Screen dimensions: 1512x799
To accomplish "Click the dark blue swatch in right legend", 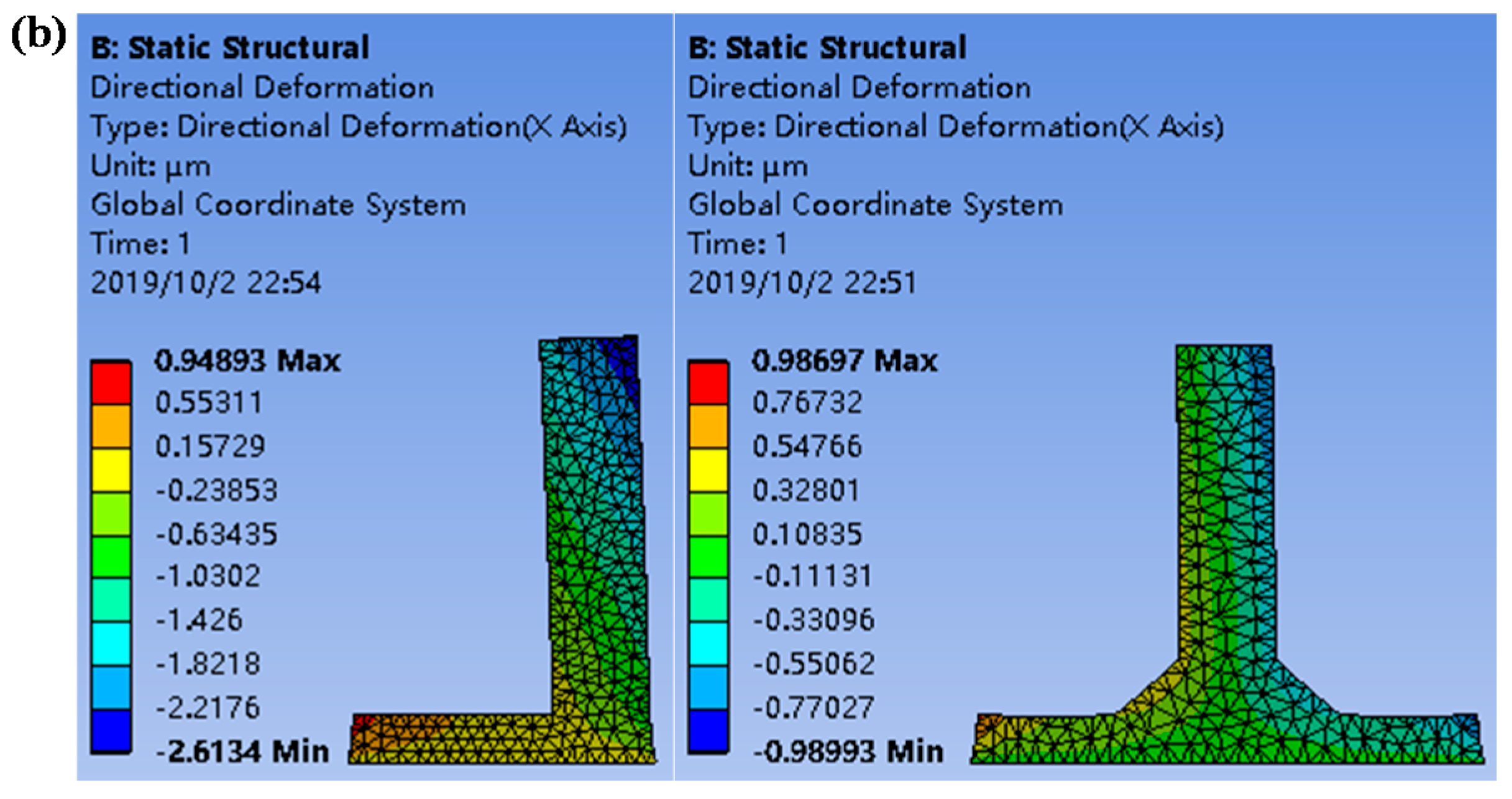I will click(x=708, y=731).
